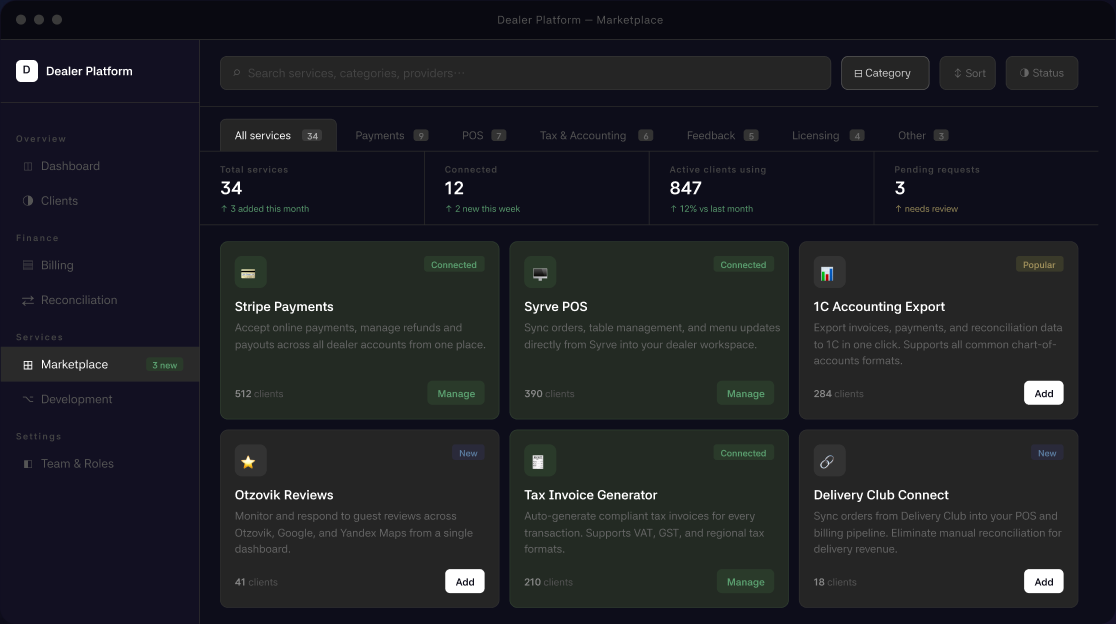This screenshot has height=624, width=1116.
Task: Click the Active clients stat 847
Action: pos(685,189)
